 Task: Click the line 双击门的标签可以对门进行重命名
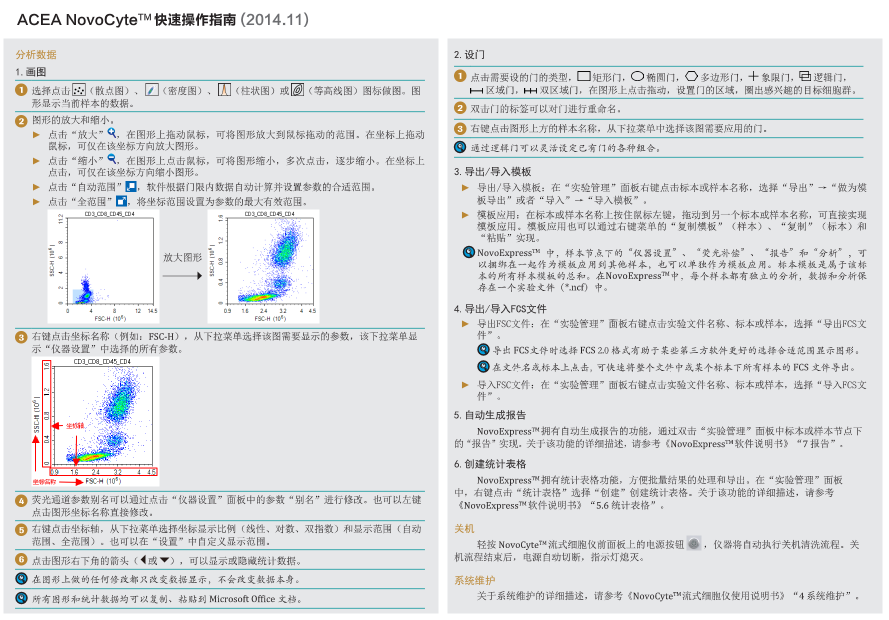(x=547, y=108)
